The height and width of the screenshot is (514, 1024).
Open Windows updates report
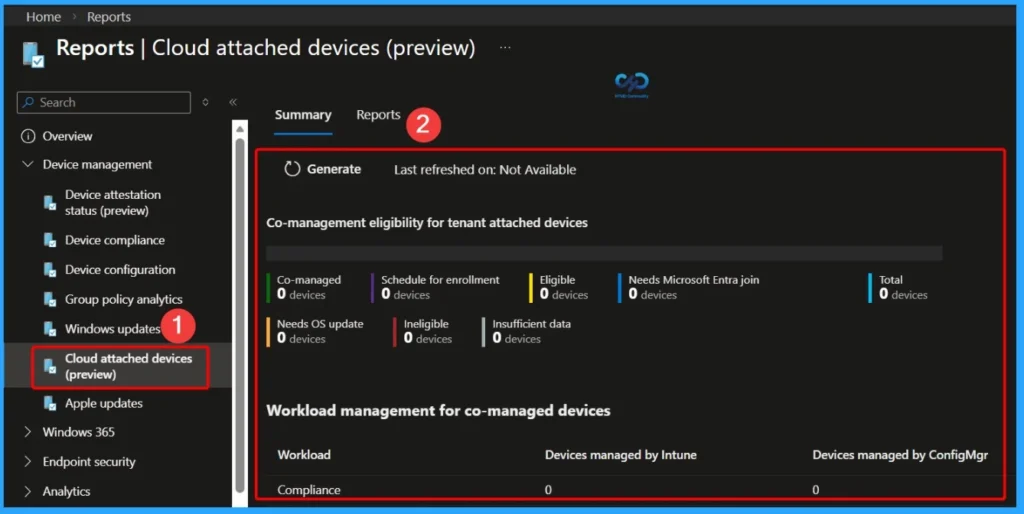[112, 329]
